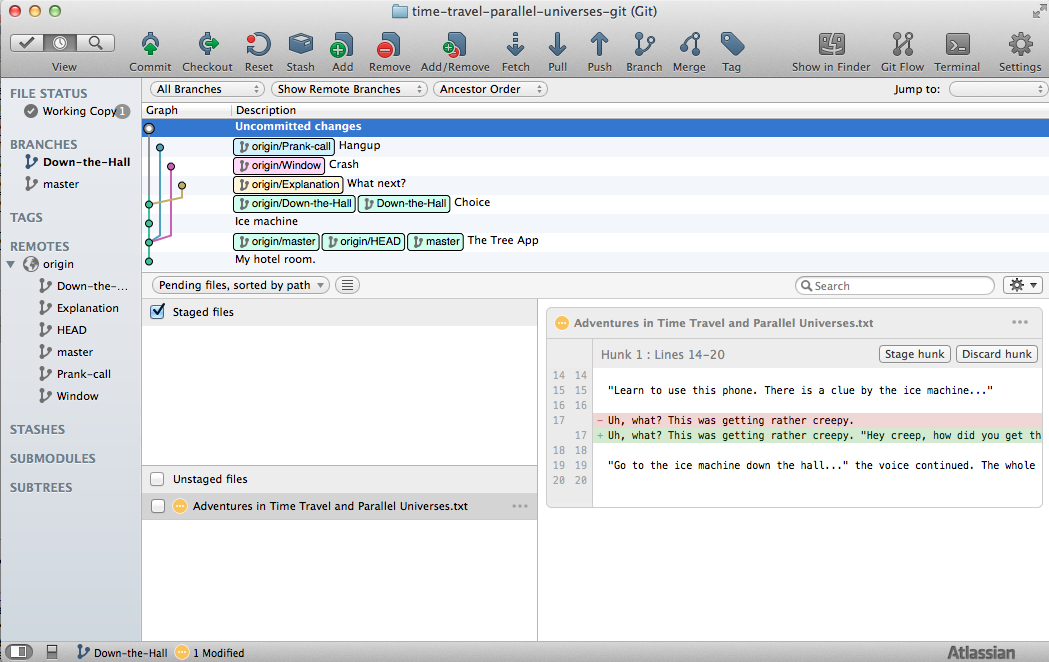This screenshot has width=1049, height=662.
Task: Open the Stash tool
Action: click(300, 45)
